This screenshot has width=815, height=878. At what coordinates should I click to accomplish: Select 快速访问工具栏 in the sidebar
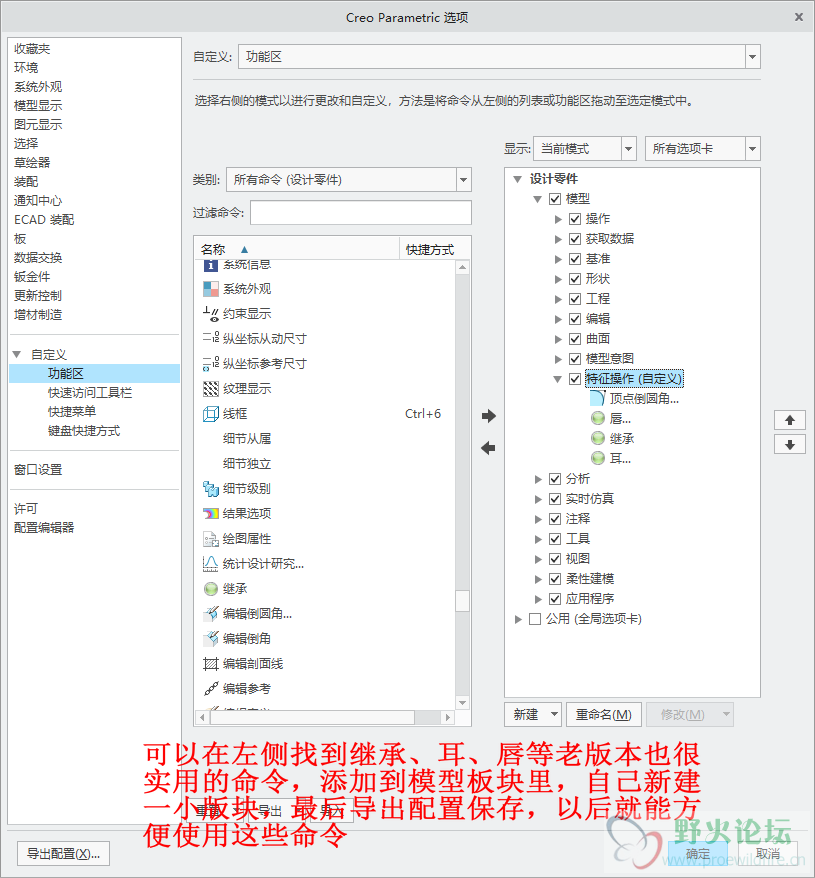point(90,393)
